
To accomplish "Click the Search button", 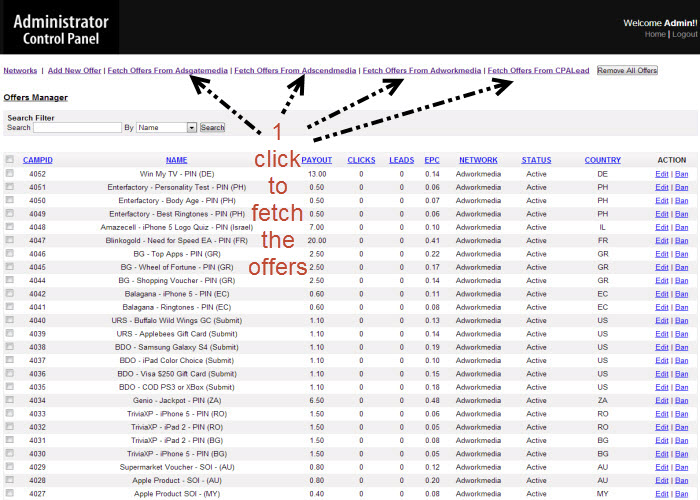I will [212, 128].
